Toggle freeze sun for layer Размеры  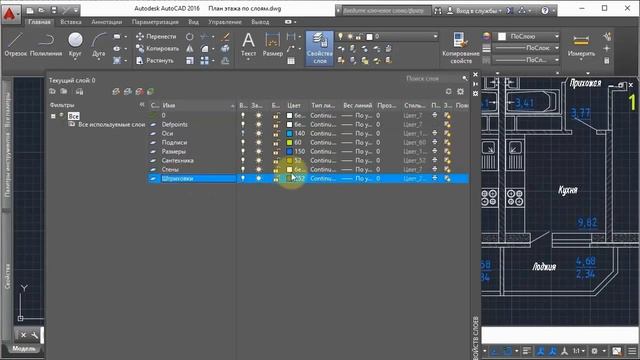click(x=258, y=151)
